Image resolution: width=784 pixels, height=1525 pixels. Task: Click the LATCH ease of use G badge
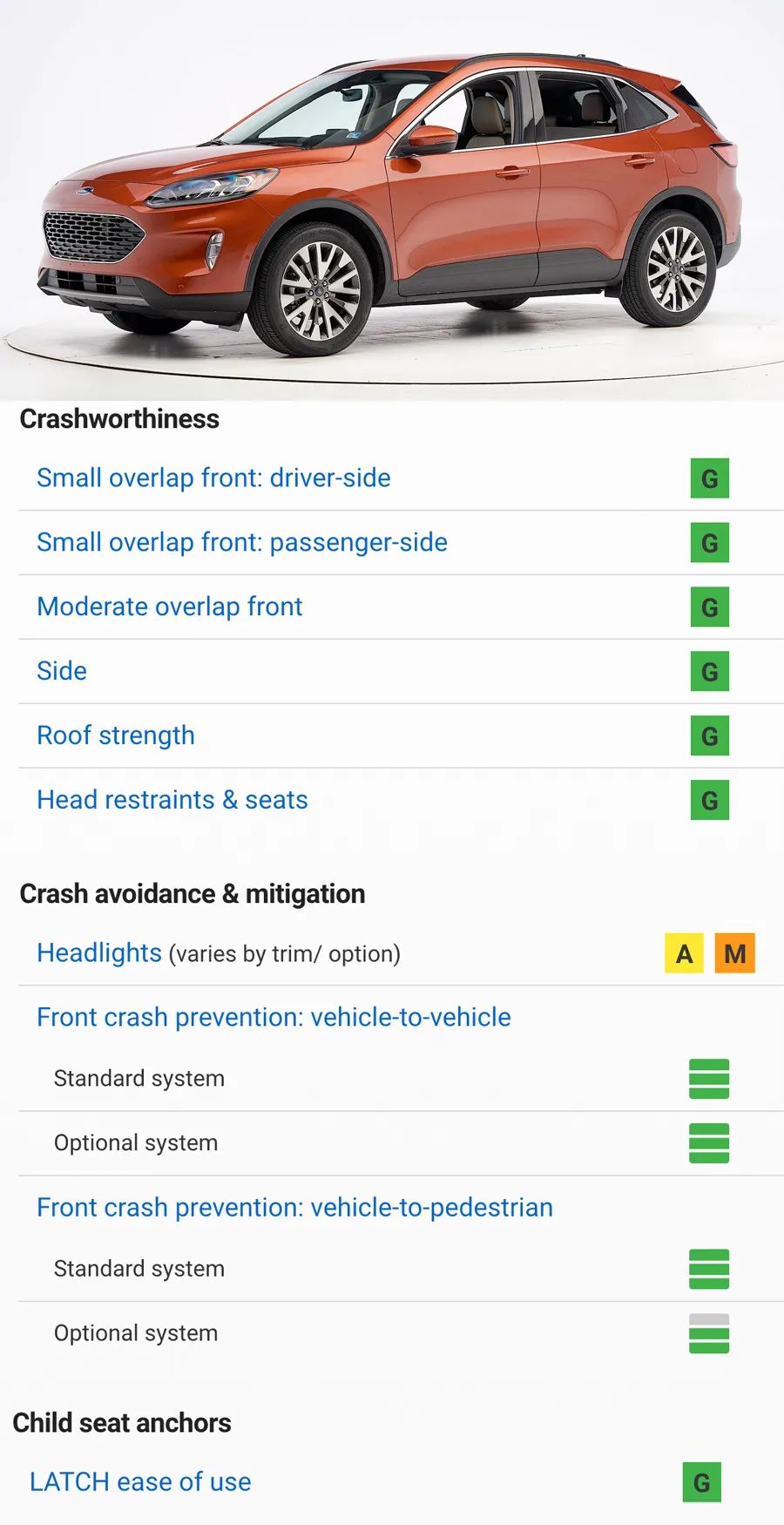coord(701,1482)
